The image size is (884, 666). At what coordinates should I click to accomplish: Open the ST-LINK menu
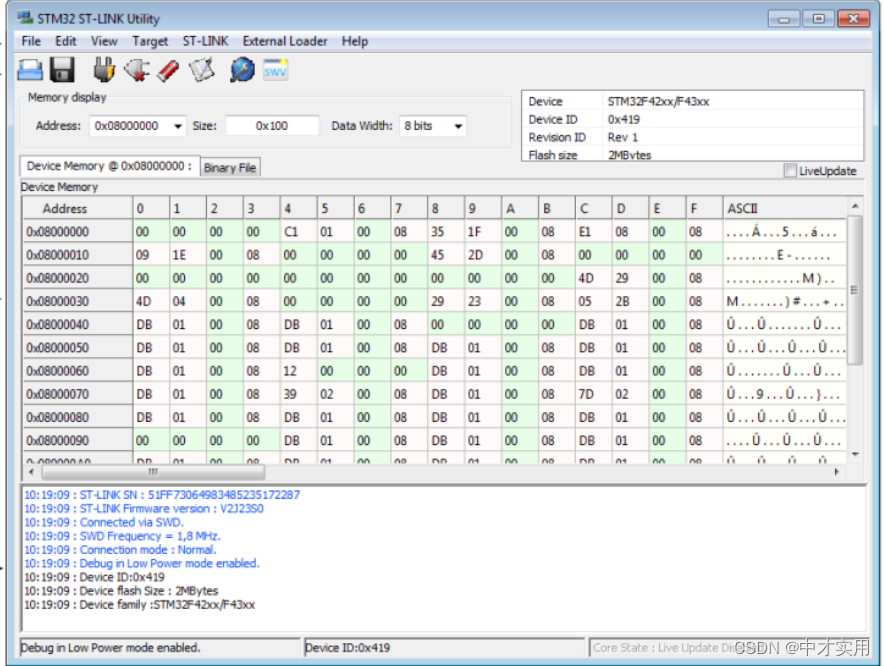click(x=205, y=41)
